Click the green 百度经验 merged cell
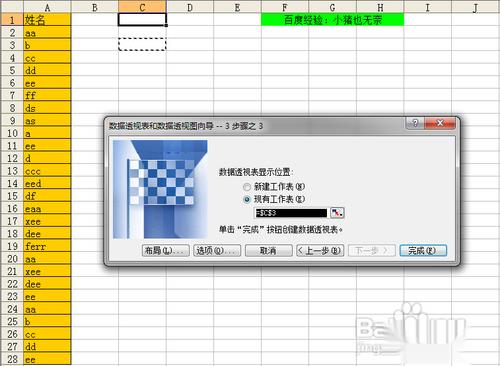 332,20
